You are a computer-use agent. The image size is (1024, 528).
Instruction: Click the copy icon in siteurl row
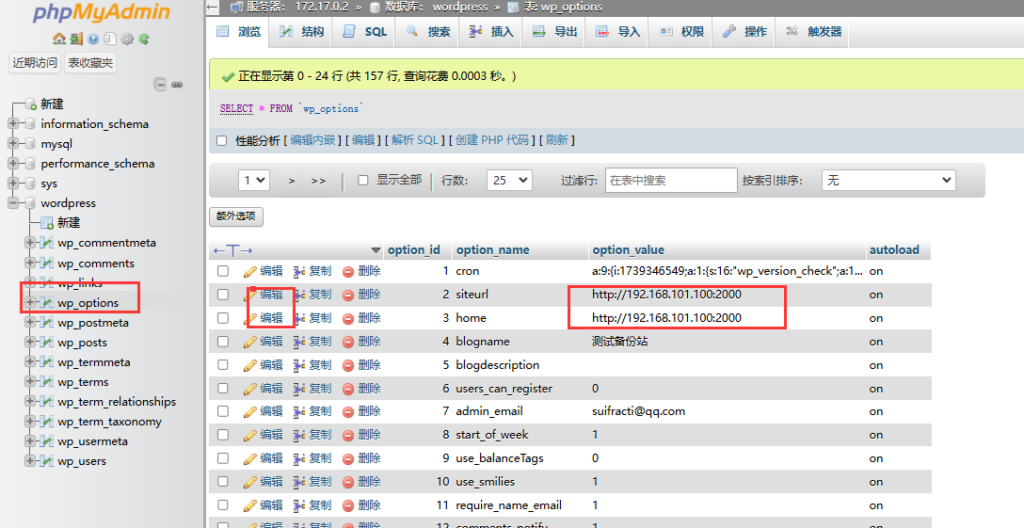pos(299,295)
